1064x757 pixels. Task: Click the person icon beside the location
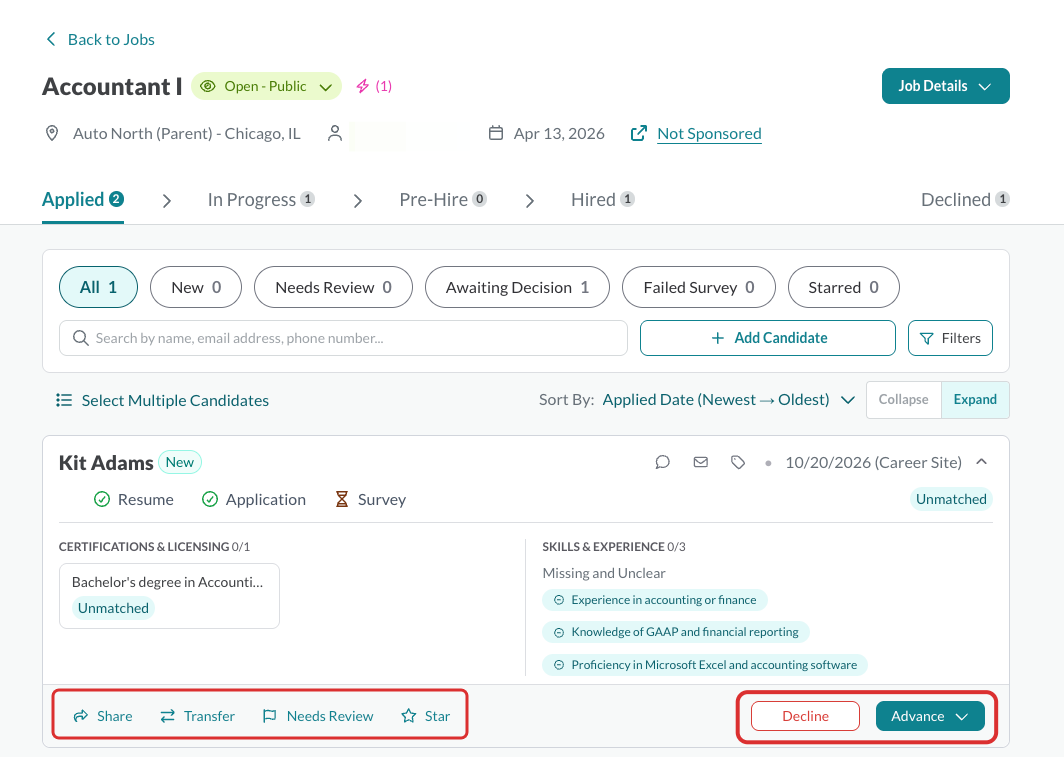[x=335, y=133]
